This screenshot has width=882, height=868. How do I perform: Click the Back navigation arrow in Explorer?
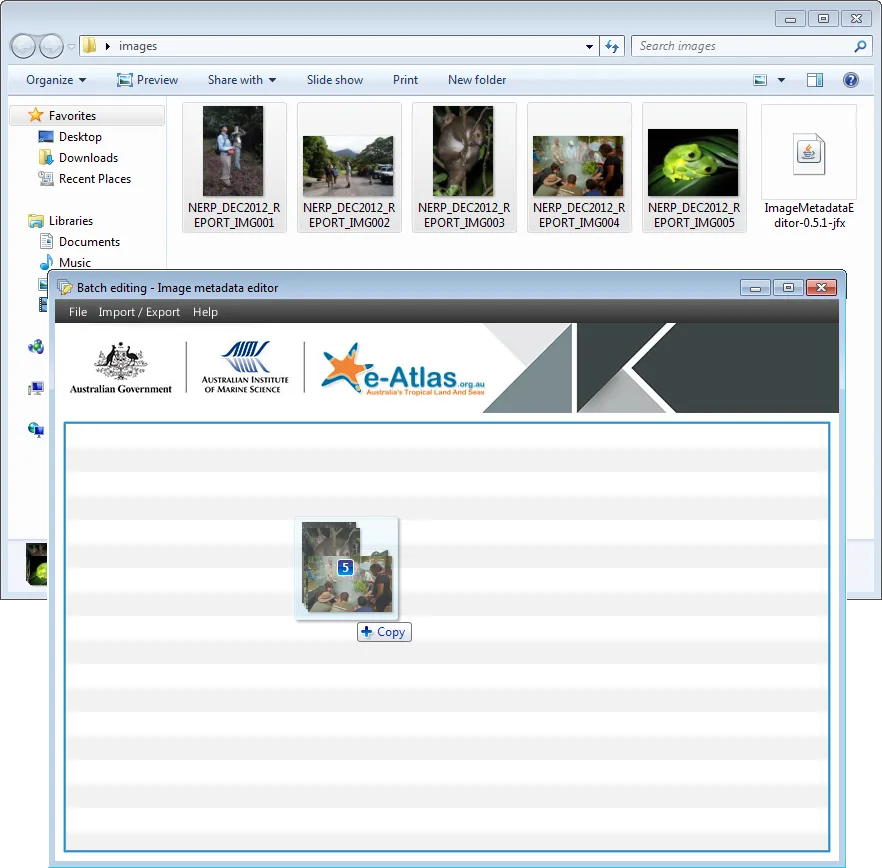click(x=23, y=46)
